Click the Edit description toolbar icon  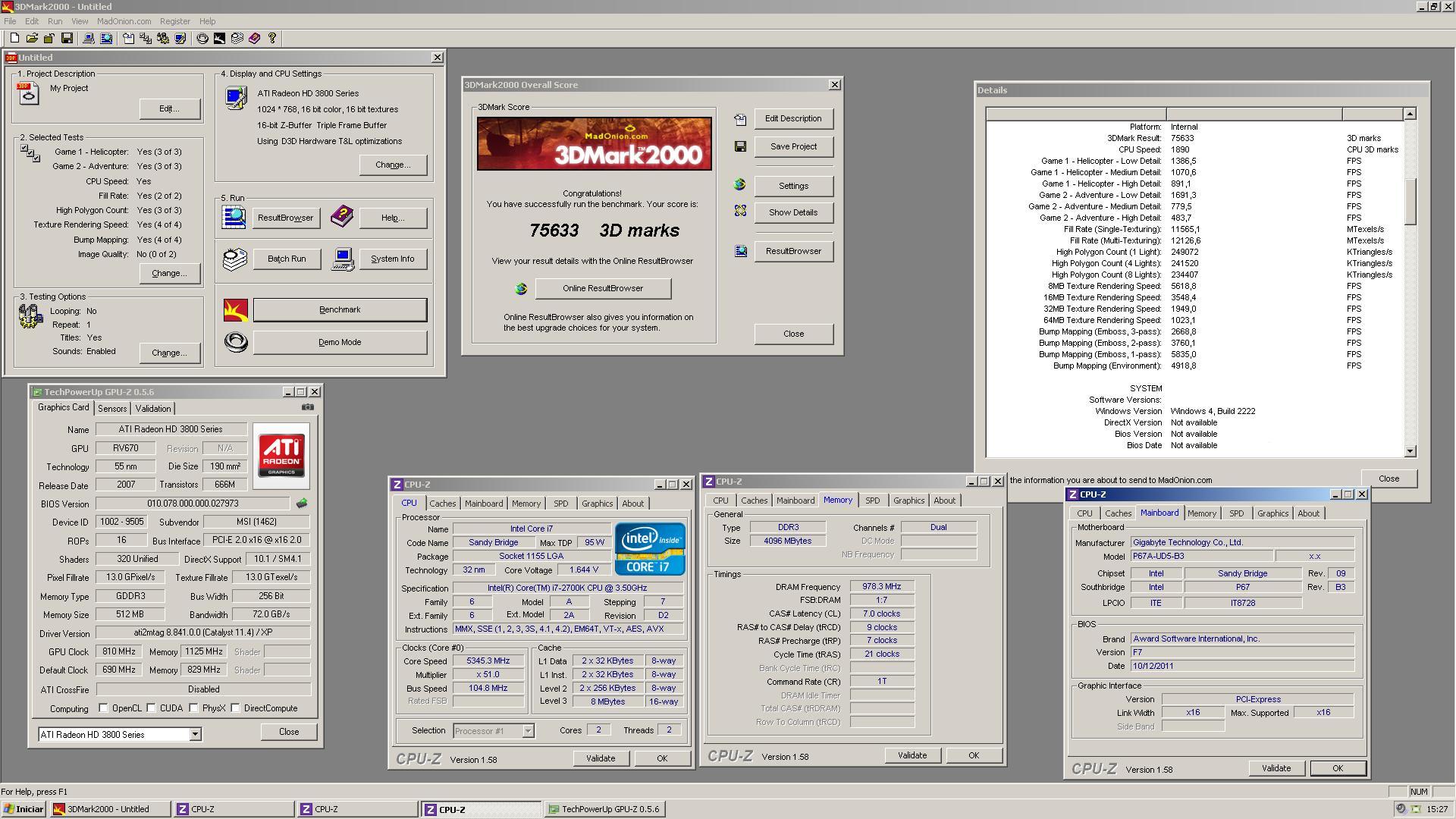tap(128, 38)
